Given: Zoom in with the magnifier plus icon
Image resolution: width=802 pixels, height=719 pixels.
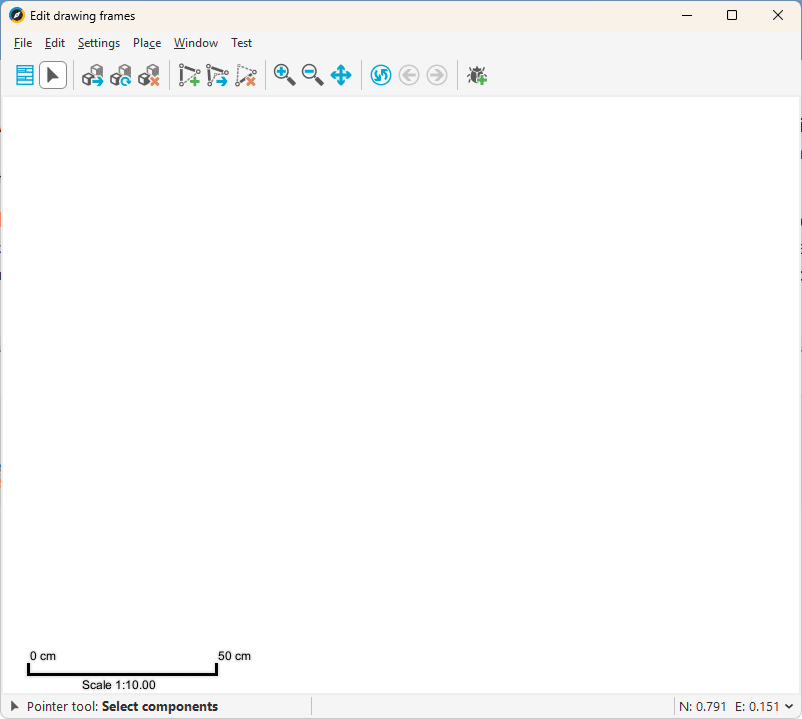Looking at the screenshot, I should pyautogui.click(x=285, y=75).
